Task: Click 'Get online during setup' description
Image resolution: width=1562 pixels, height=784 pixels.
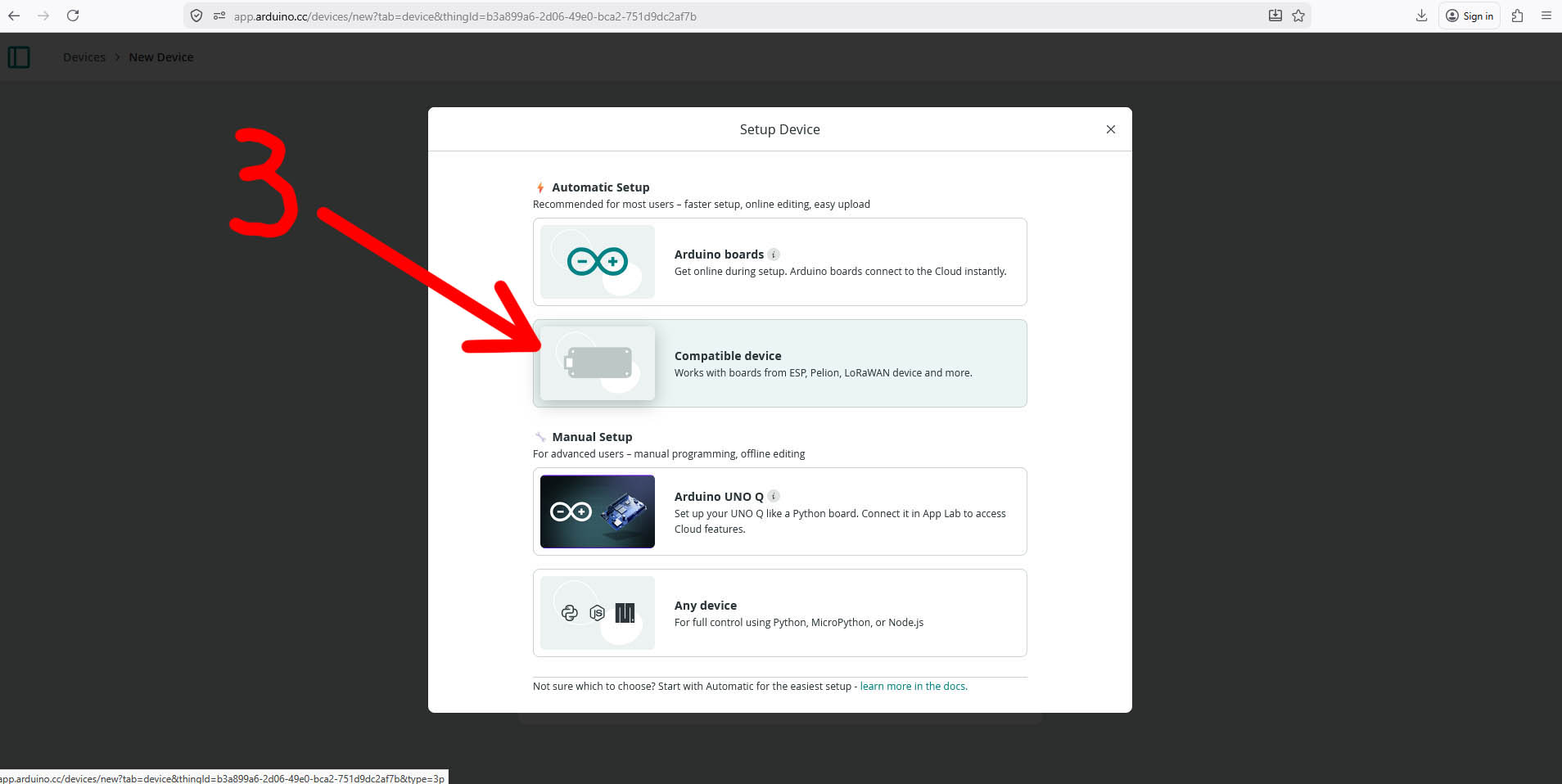Action: click(841, 272)
